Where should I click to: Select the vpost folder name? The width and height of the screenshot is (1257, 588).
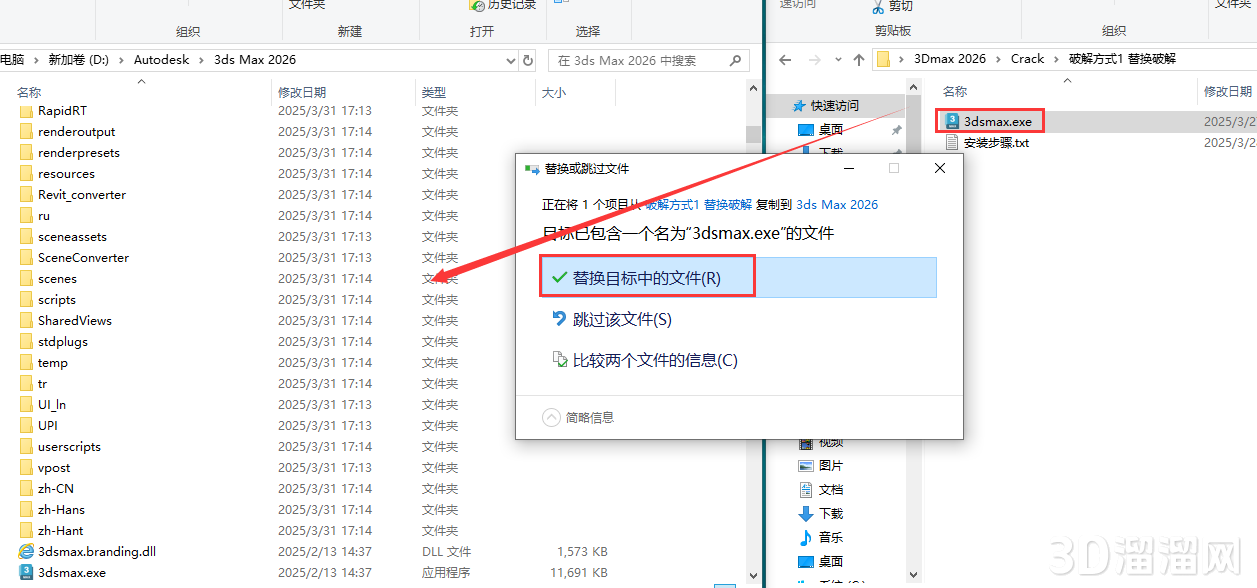54,468
